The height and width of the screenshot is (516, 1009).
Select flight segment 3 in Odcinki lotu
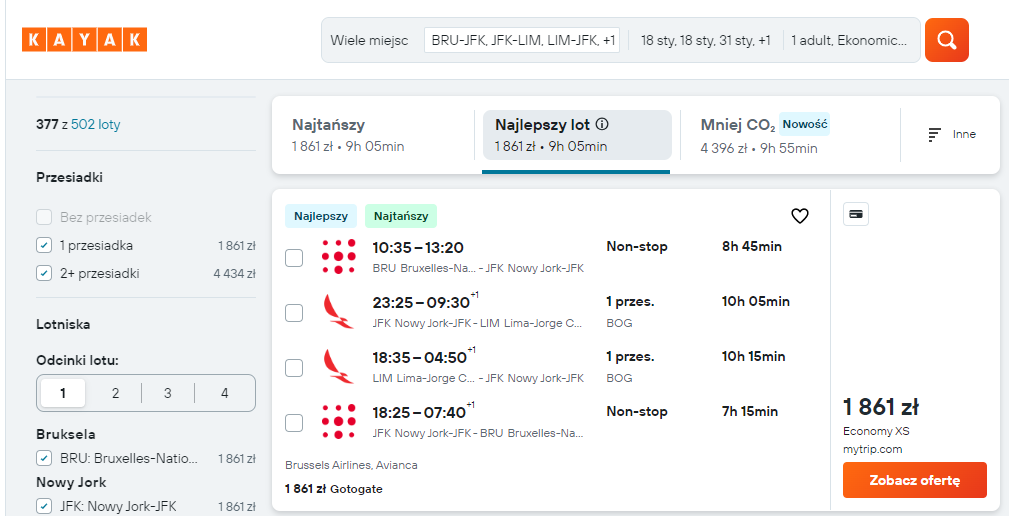point(167,393)
